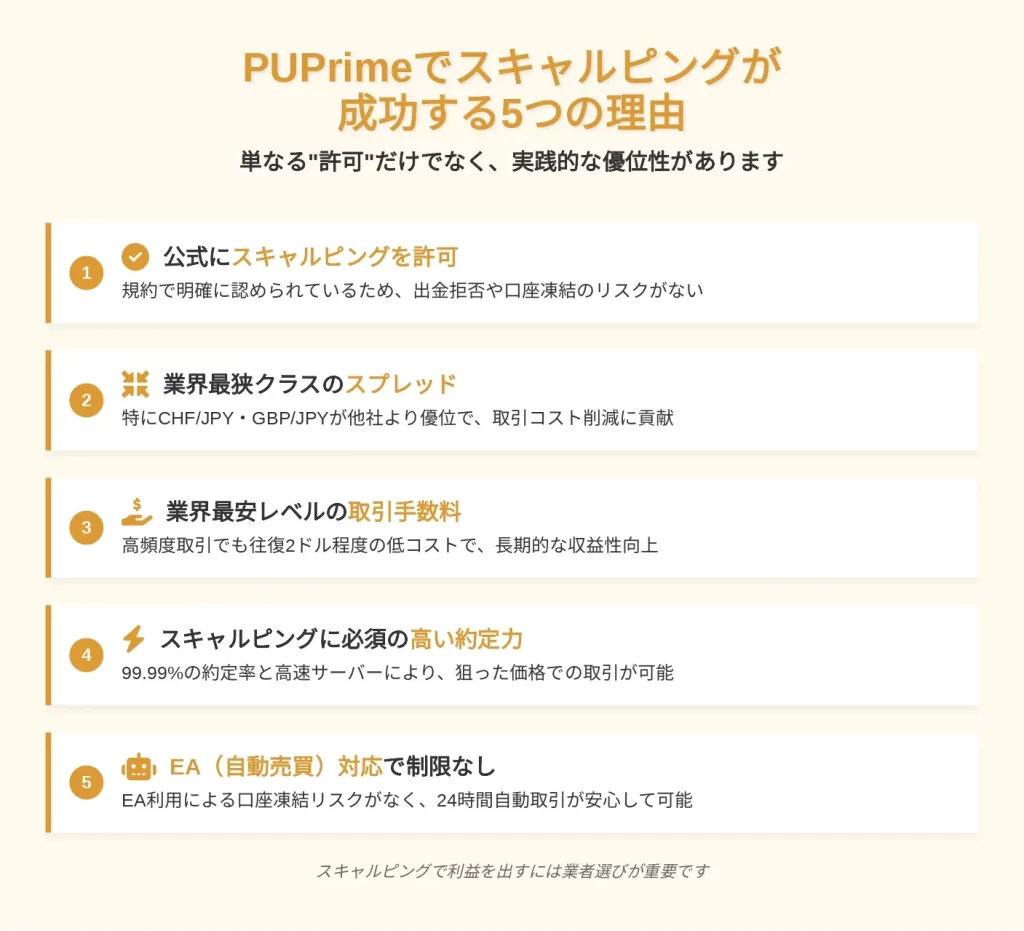Image resolution: width=1024 pixels, height=931 pixels.
Task: Click the CHF/JPY・GBP/JPY description line
Action: point(397,418)
